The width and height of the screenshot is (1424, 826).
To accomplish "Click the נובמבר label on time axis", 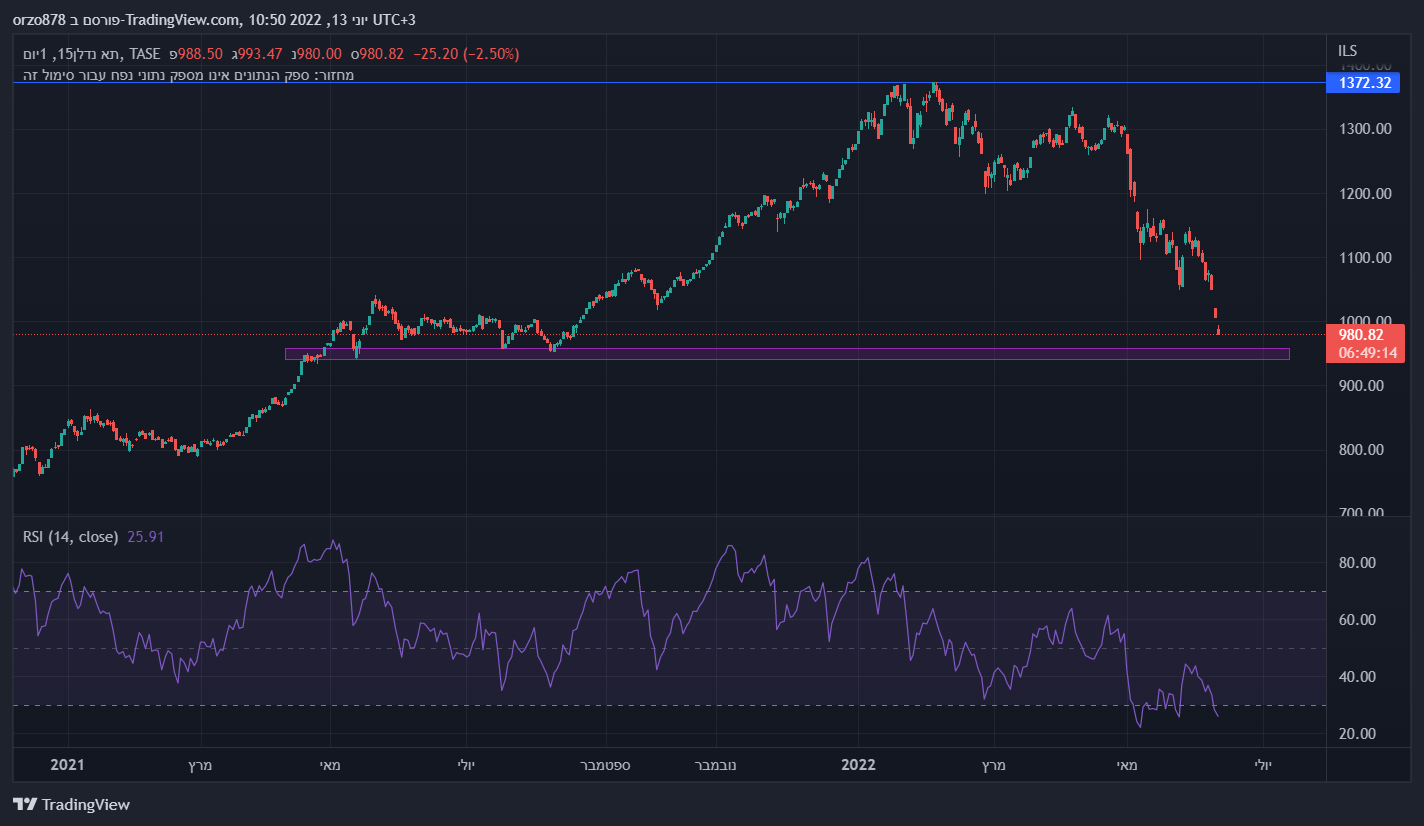I will (x=715, y=765).
